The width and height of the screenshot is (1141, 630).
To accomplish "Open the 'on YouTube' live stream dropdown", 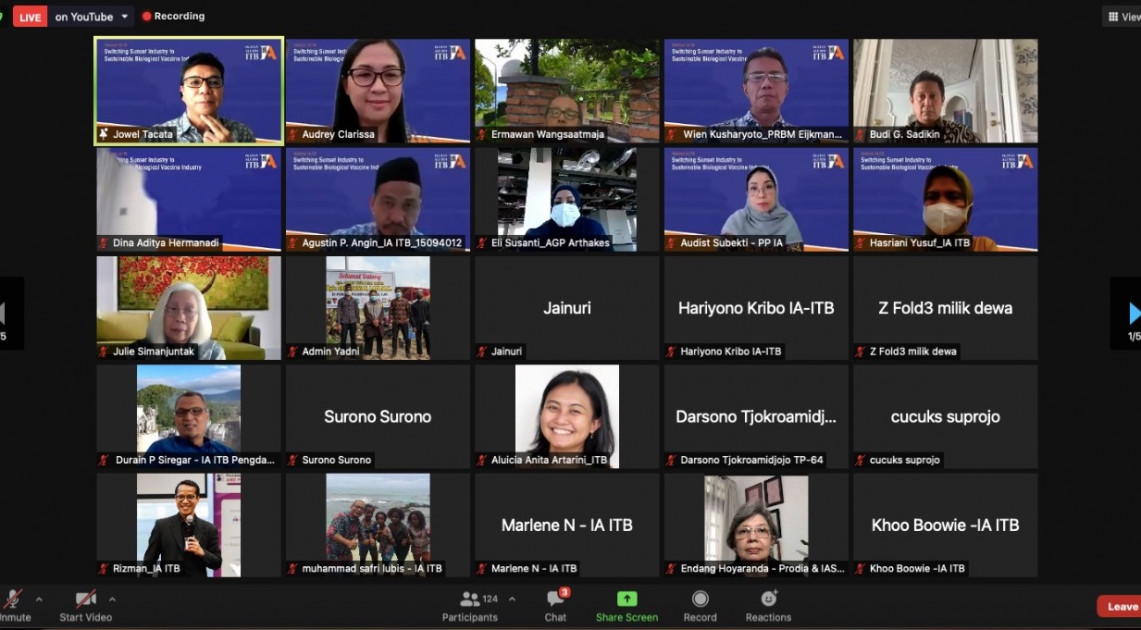I will [x=92, y=17].
